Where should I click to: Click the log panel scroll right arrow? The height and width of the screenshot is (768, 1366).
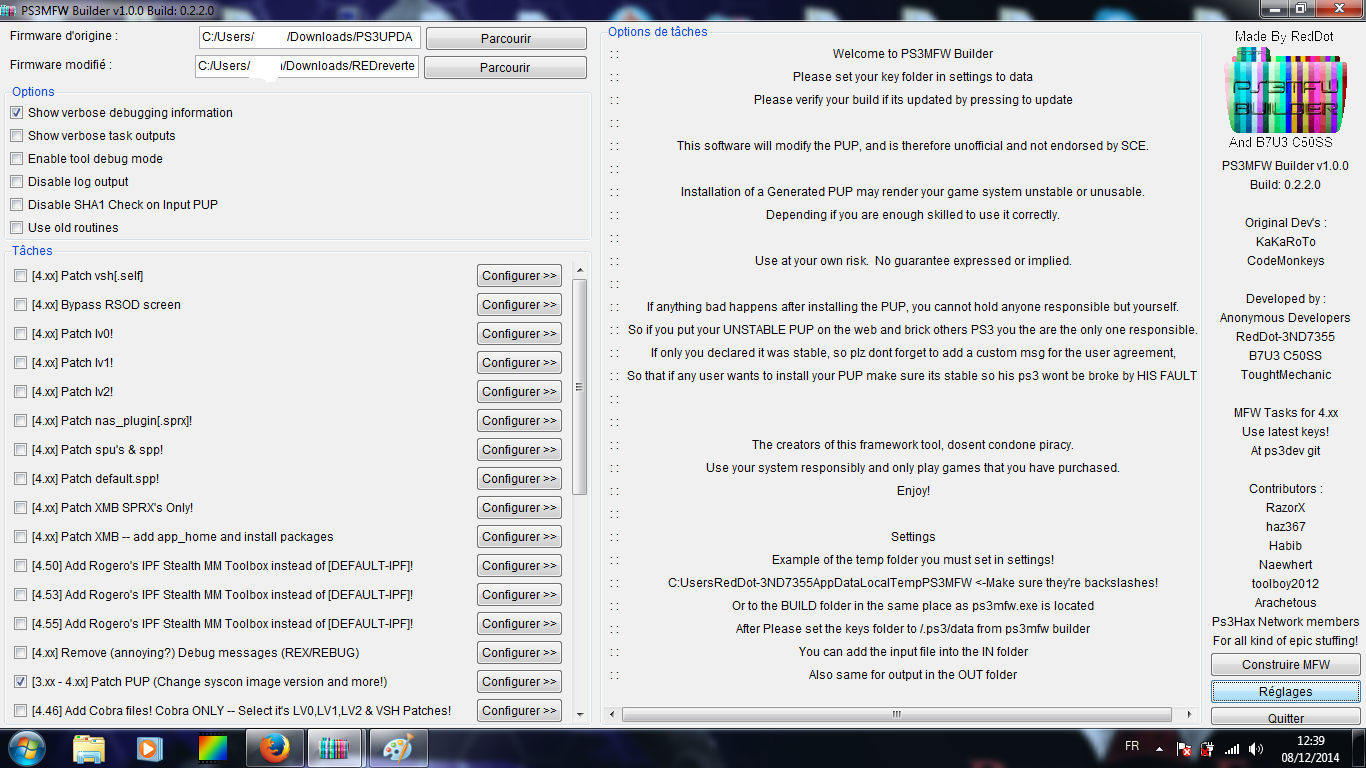click(1189, 715)
